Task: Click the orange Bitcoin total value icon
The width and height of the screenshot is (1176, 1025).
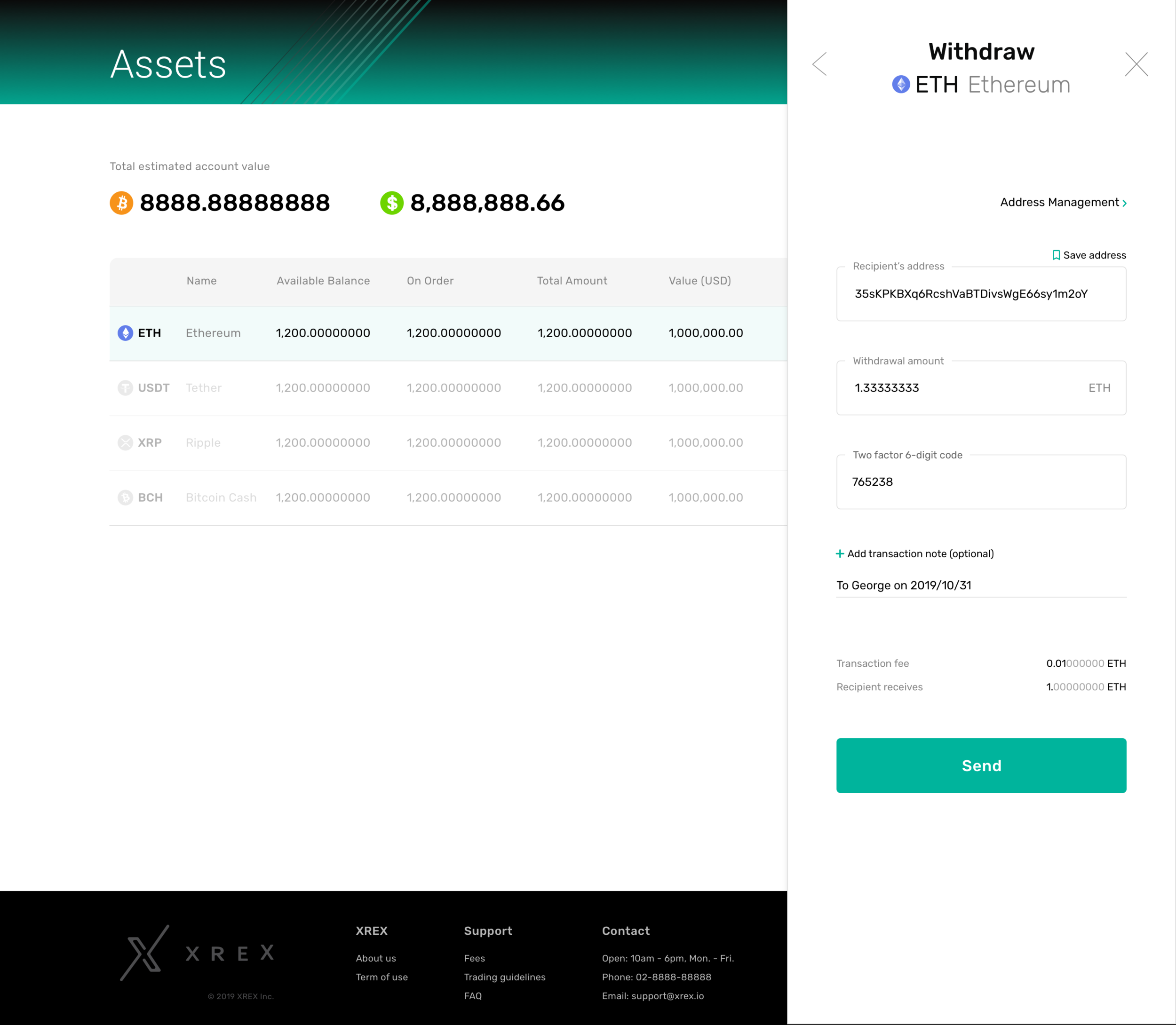Action: click(121, 203)
